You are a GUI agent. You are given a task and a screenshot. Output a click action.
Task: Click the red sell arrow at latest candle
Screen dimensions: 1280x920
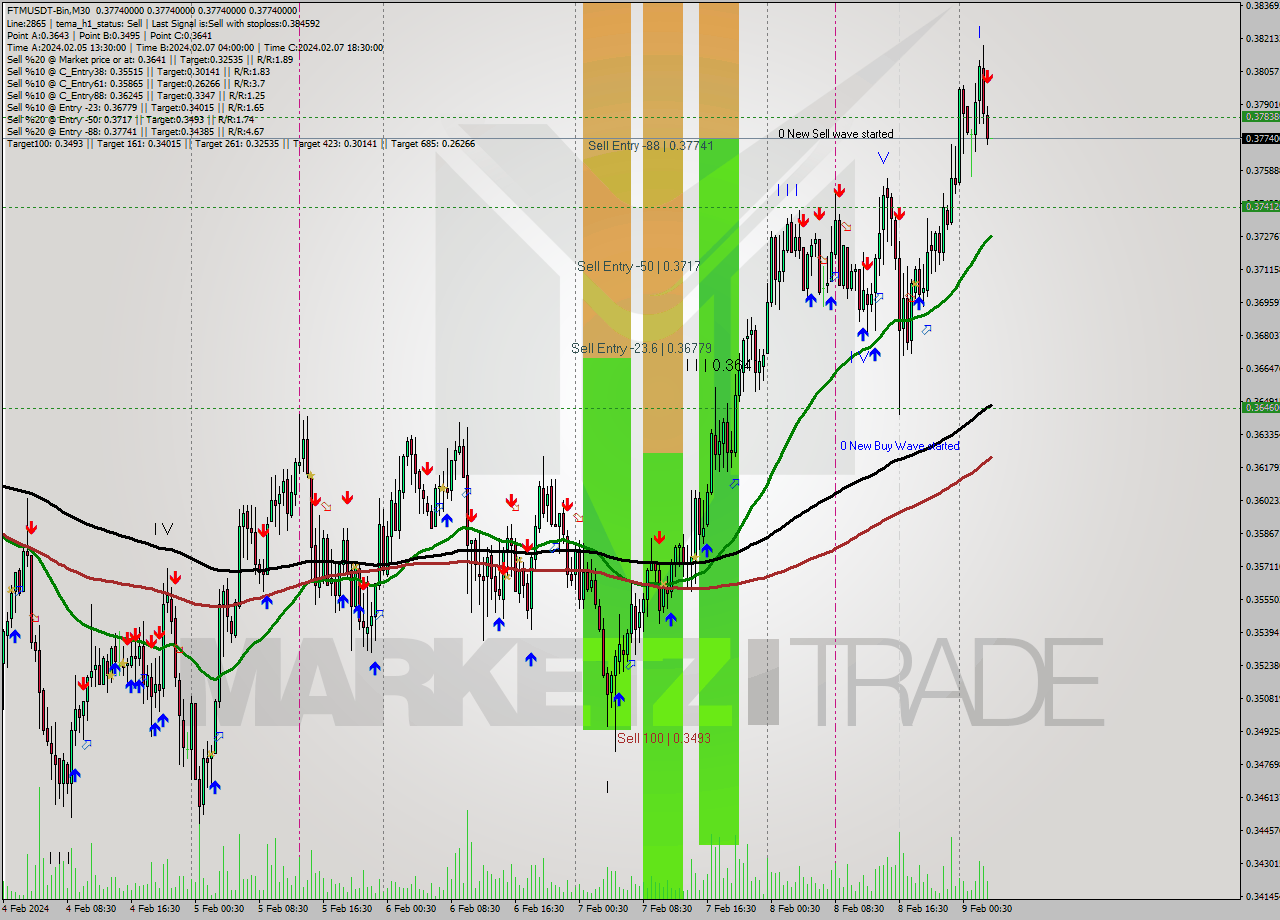[988, 76]
